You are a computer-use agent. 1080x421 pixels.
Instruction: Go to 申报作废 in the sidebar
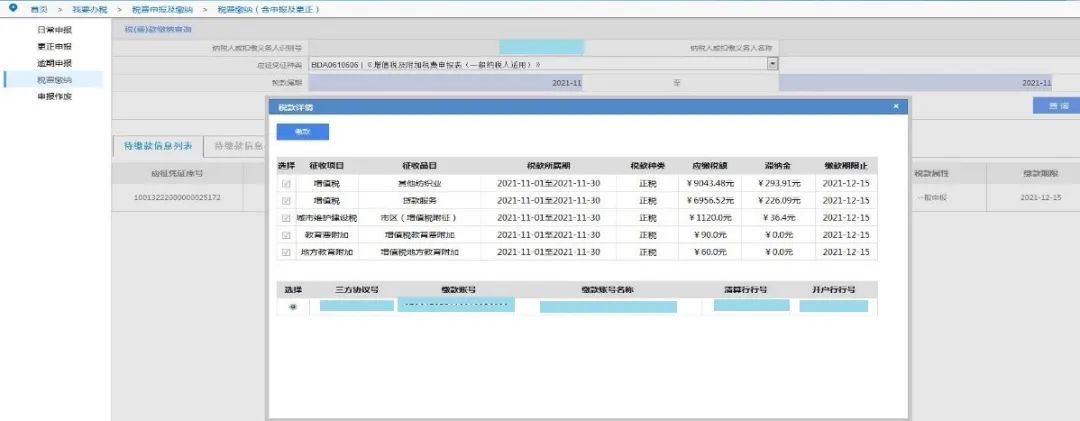[54, 96]
